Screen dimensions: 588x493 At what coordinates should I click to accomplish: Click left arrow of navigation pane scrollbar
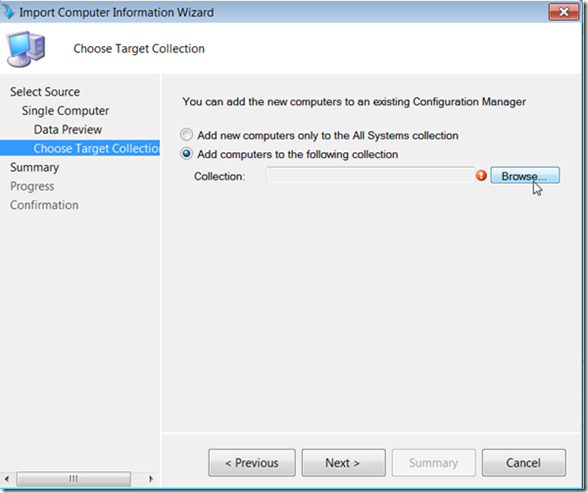pos(7,479)
